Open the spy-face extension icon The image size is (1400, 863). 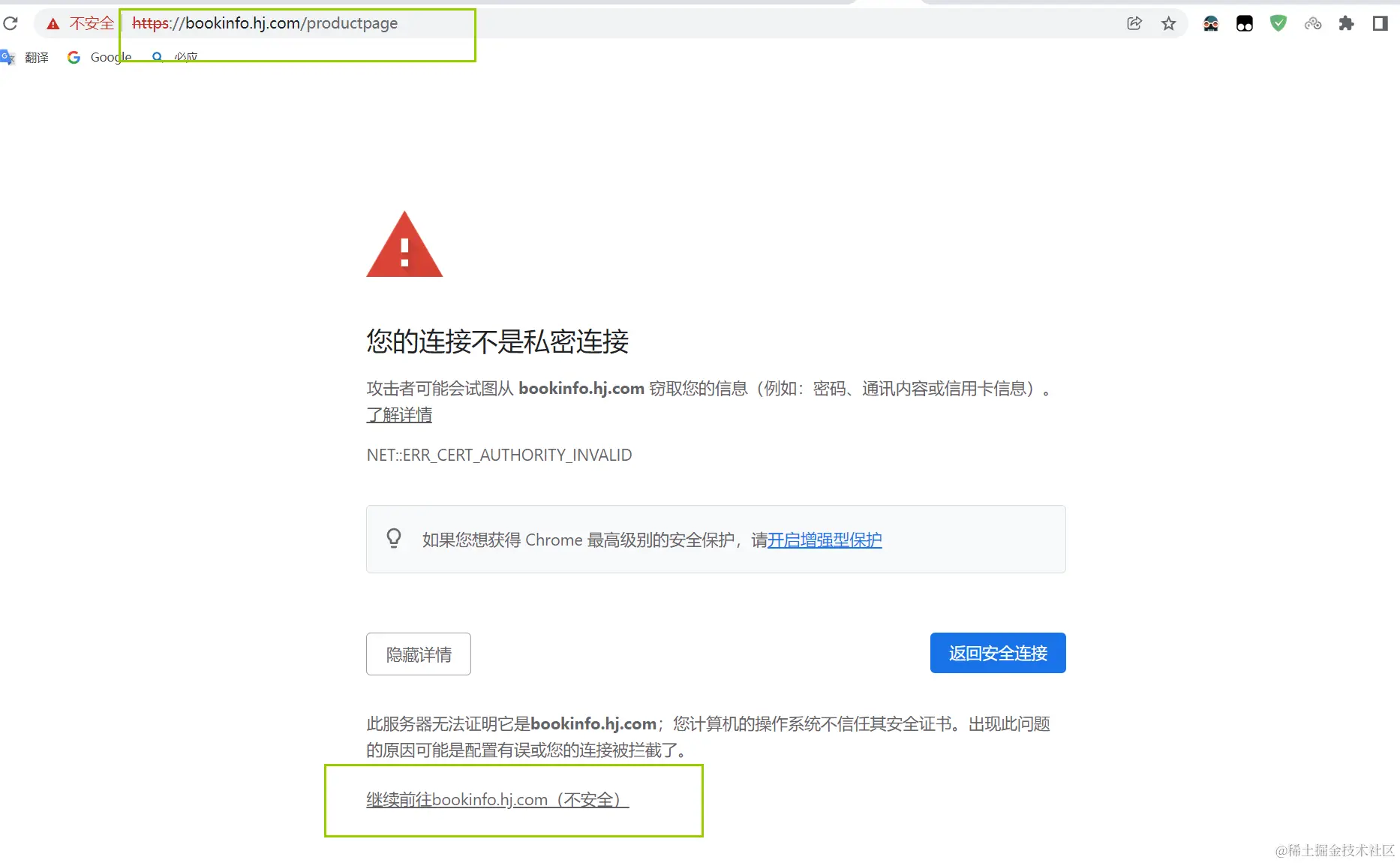[x=1211, y=23]
